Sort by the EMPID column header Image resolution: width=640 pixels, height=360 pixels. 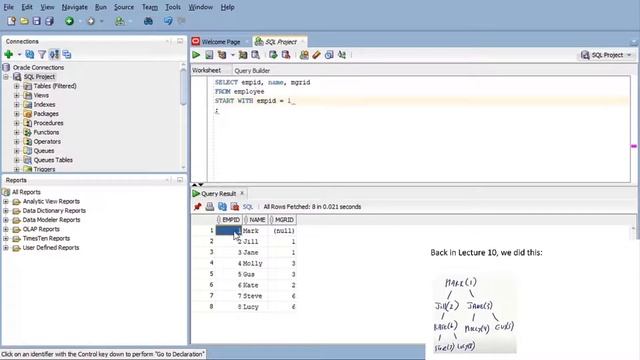(x=229, y=220)
